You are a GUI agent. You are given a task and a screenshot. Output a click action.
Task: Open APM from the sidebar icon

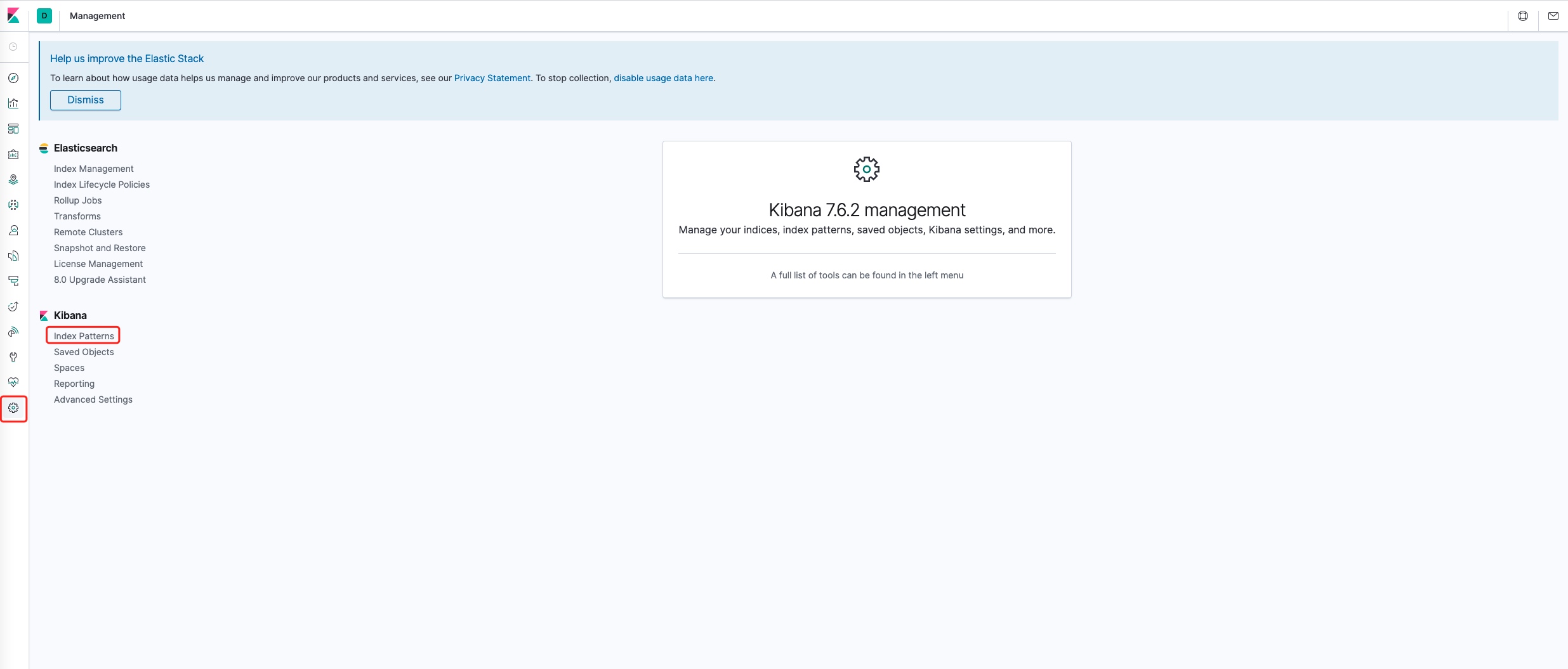tap(13, 281)
